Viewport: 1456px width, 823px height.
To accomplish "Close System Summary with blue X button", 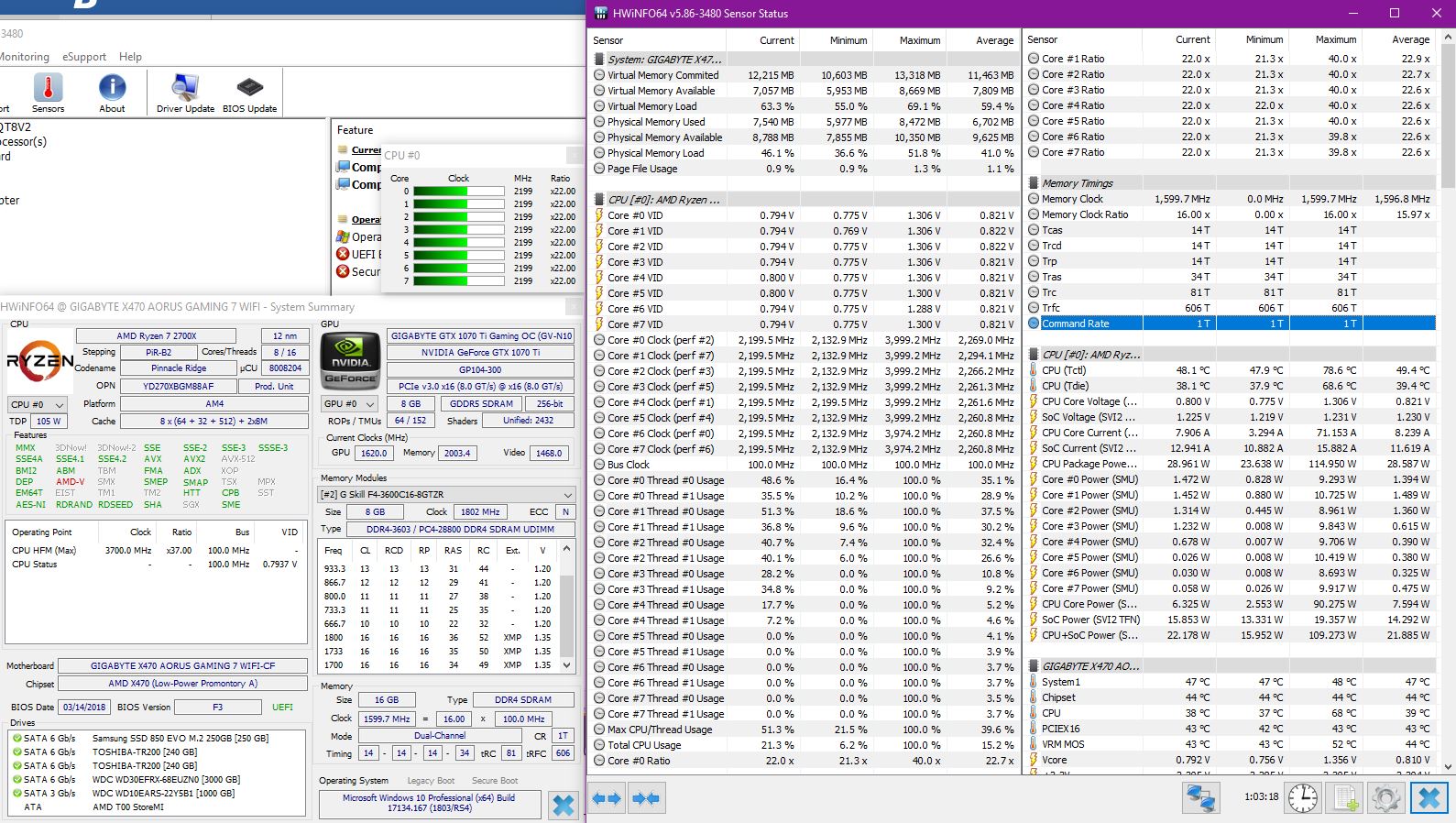I will point(564,805).
